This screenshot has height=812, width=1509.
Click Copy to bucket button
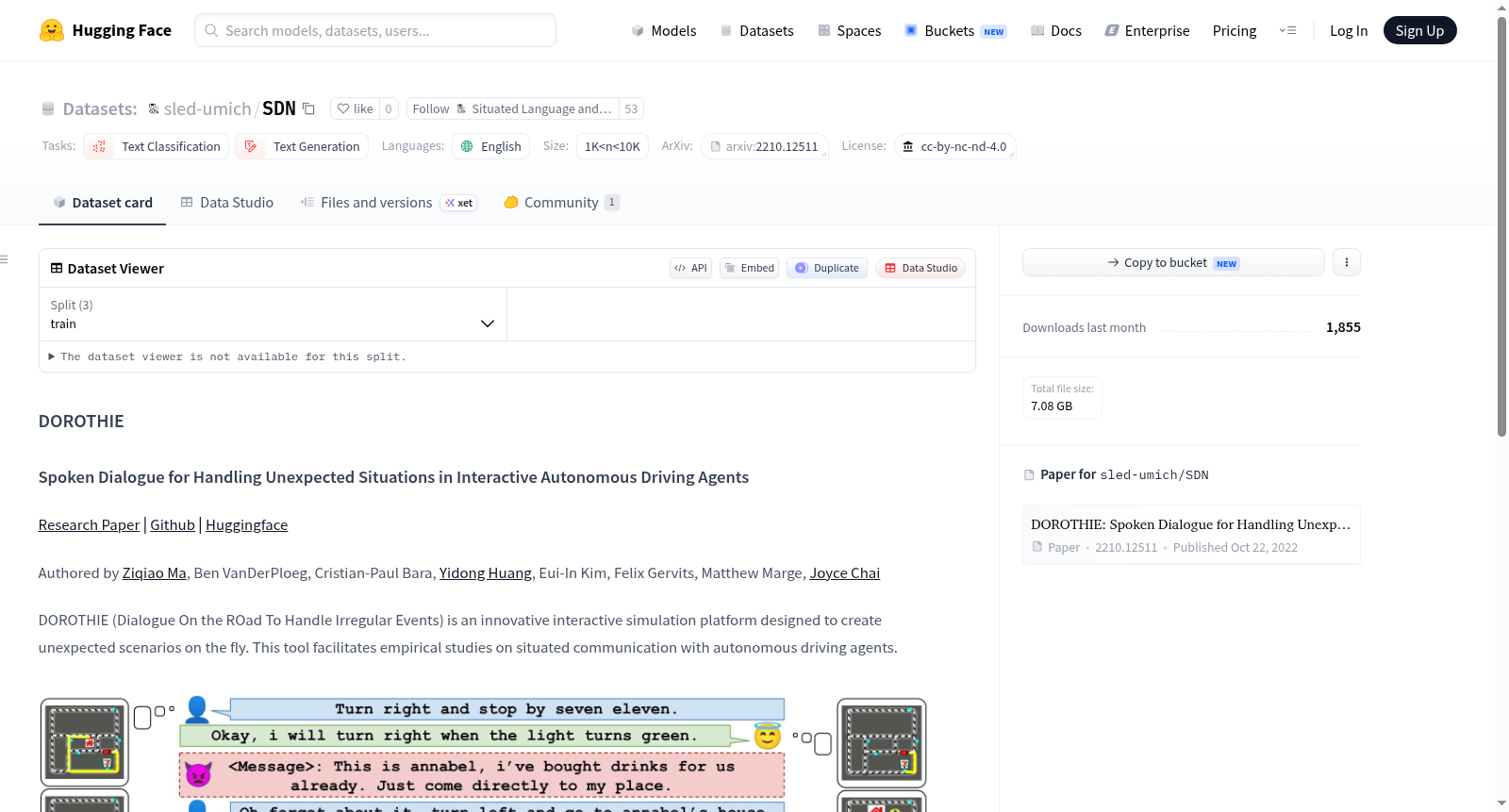(1173, 262)
